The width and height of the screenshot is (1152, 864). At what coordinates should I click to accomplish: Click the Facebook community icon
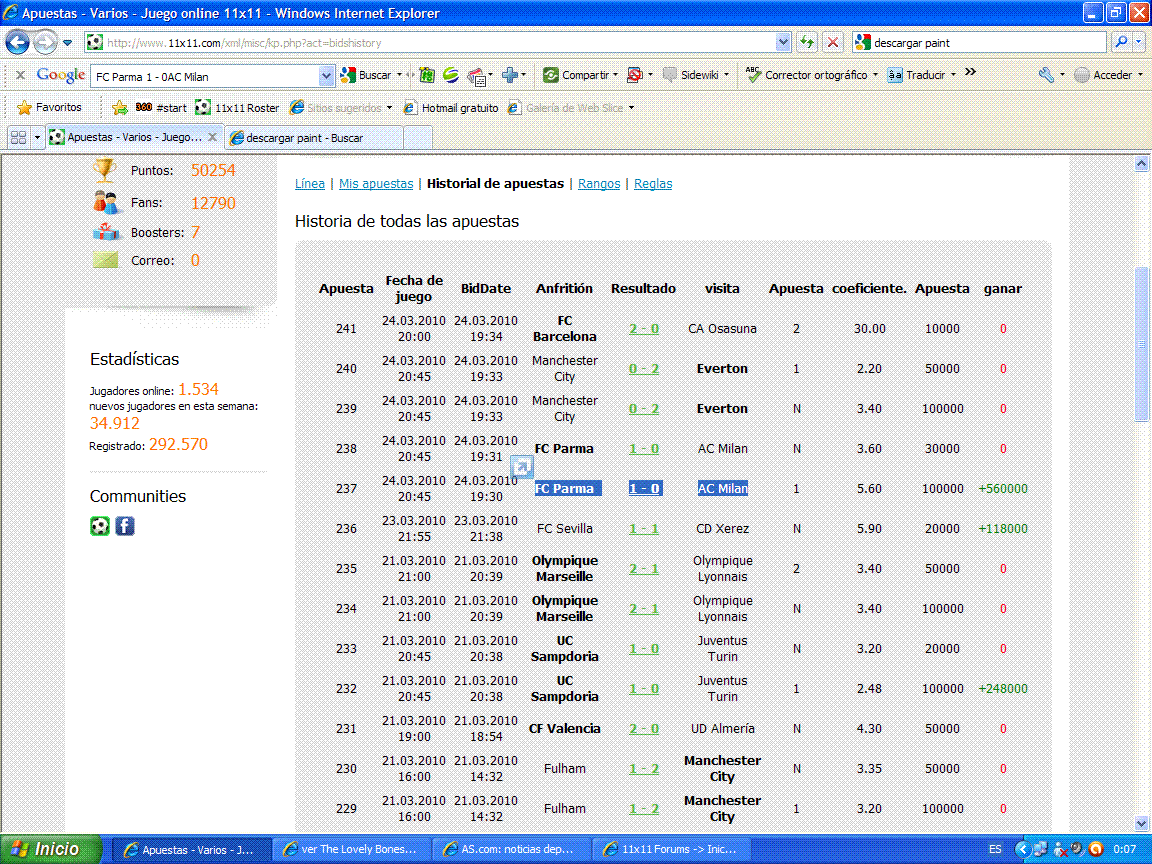(125, 526)
